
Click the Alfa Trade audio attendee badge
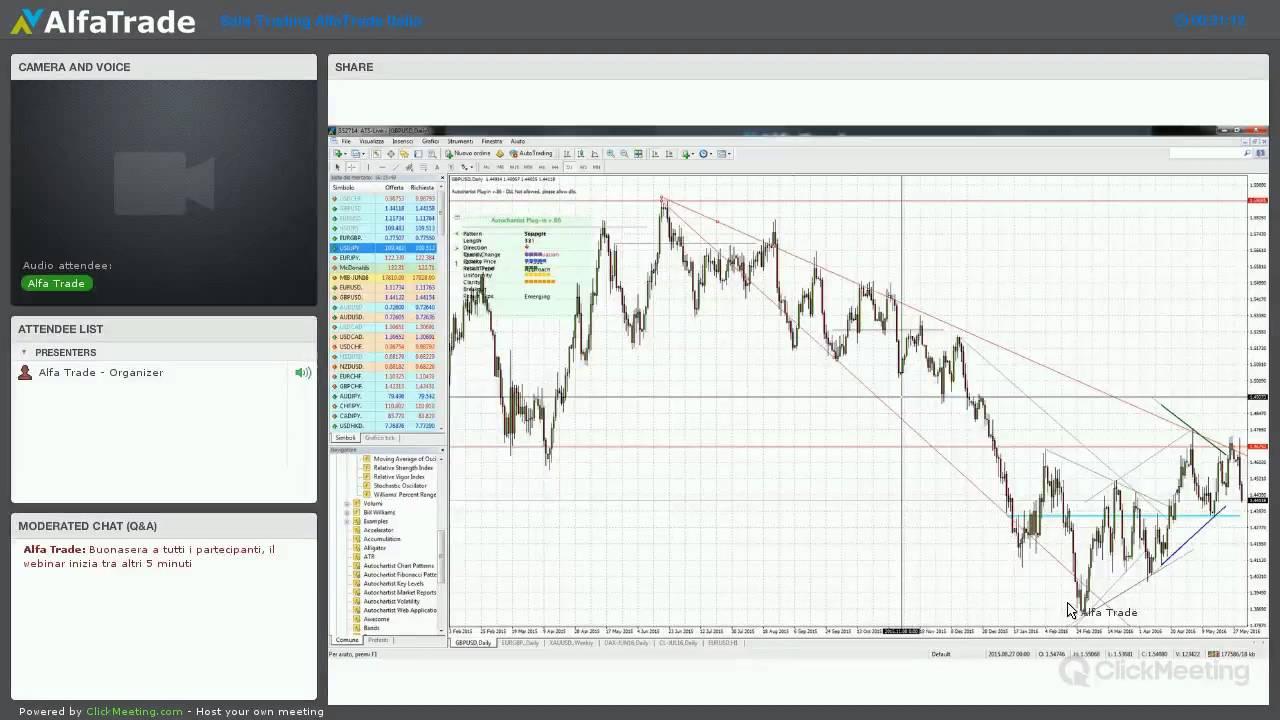point(56,283)
